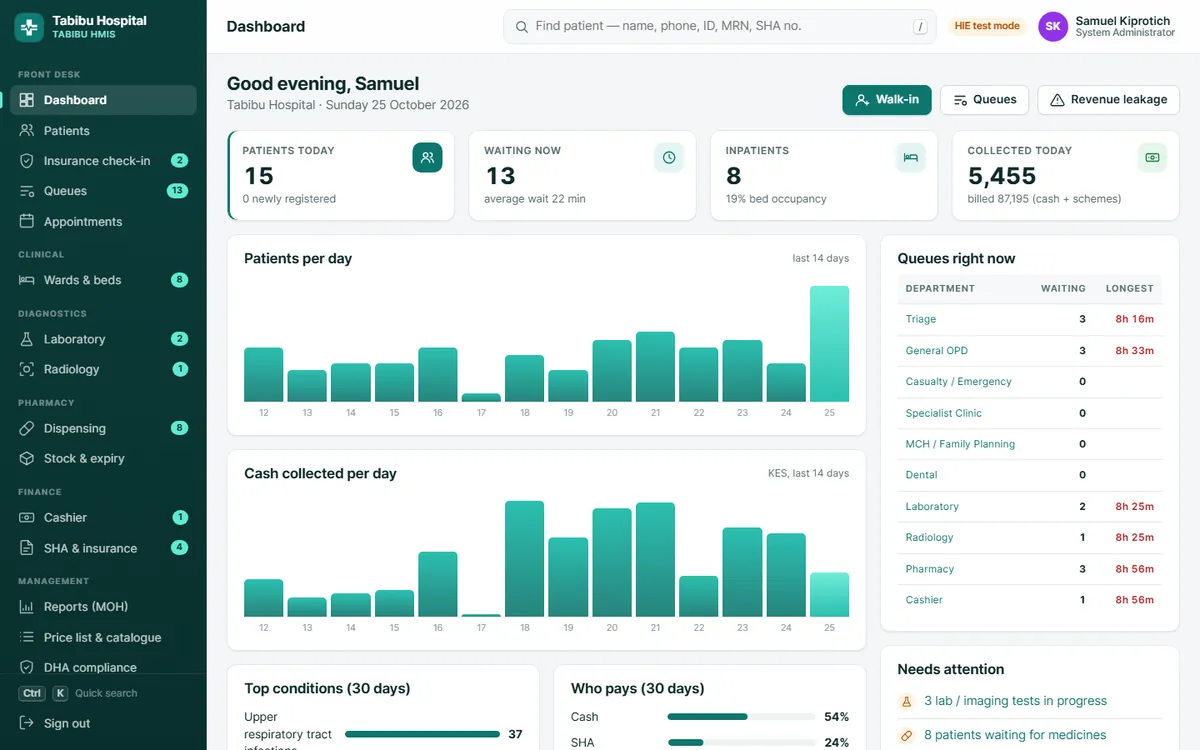Click the Price list & catalogue list icon

click(x=27, y=637)
